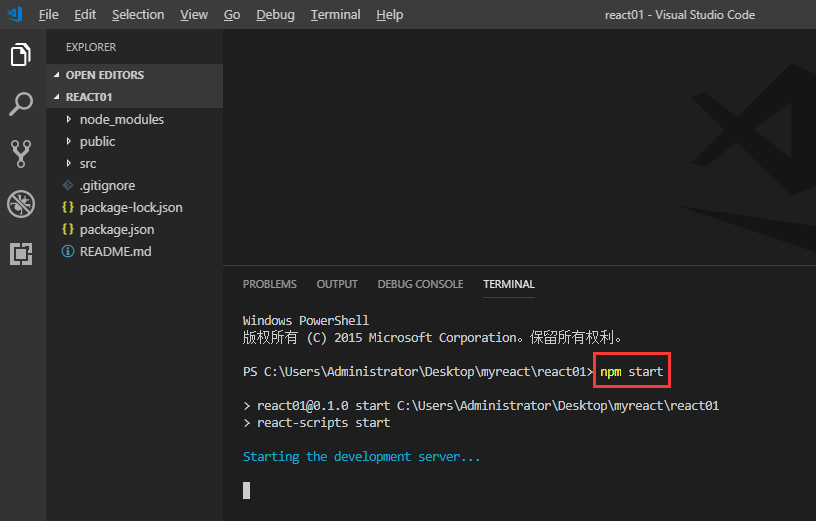Expand the src folder arrow
Image resolution: width=816 pixels, height=521 pixels.
69,163
